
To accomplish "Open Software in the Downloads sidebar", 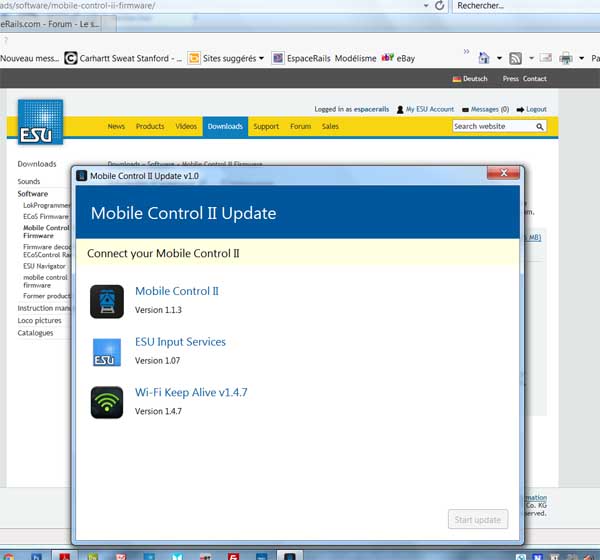I will [33, 194].
